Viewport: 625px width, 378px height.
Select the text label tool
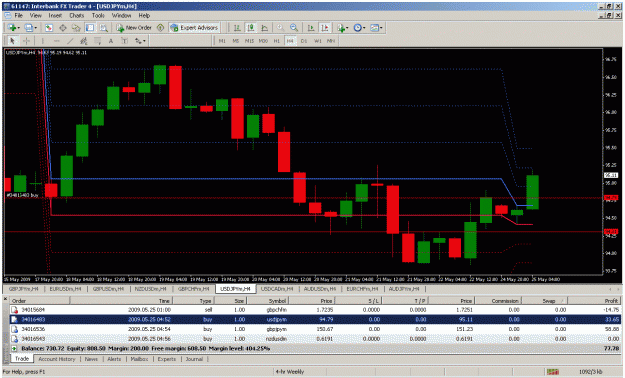[124, 41]
